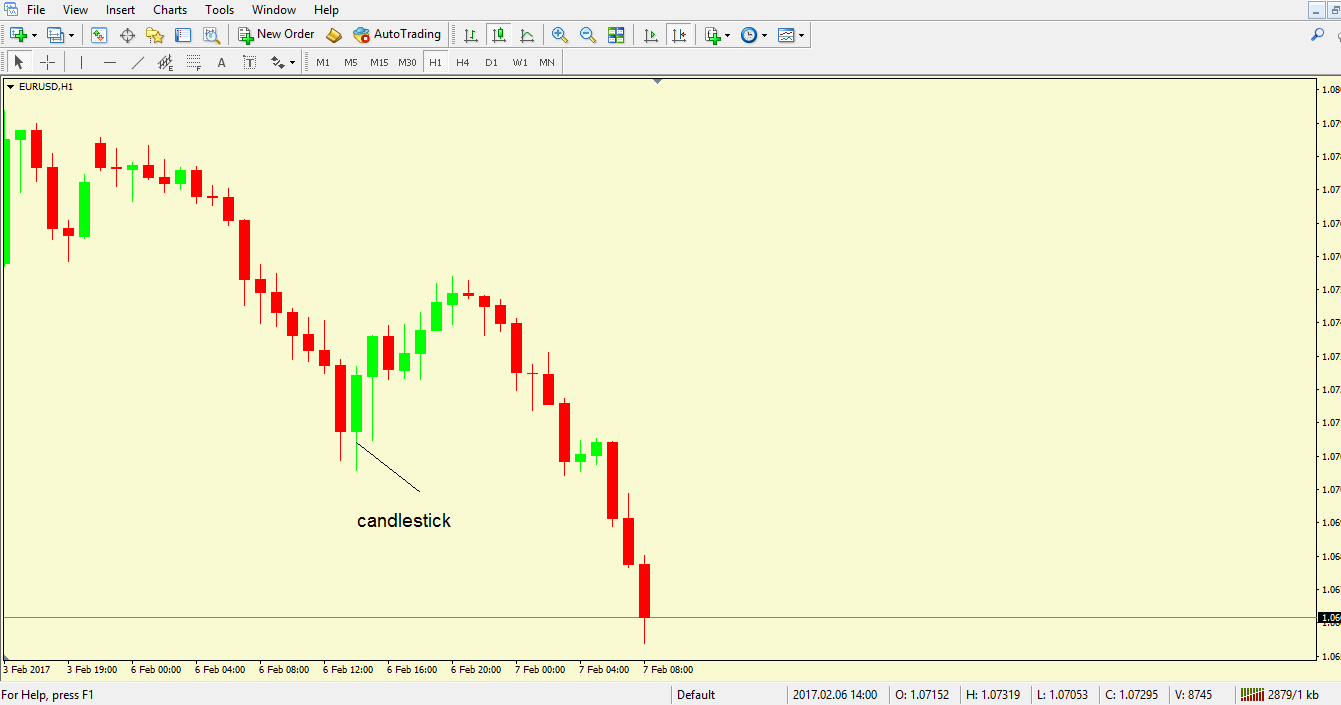The image size is (1341, 705).
Task: Zoom in on the chart
Action: [559, 34]
